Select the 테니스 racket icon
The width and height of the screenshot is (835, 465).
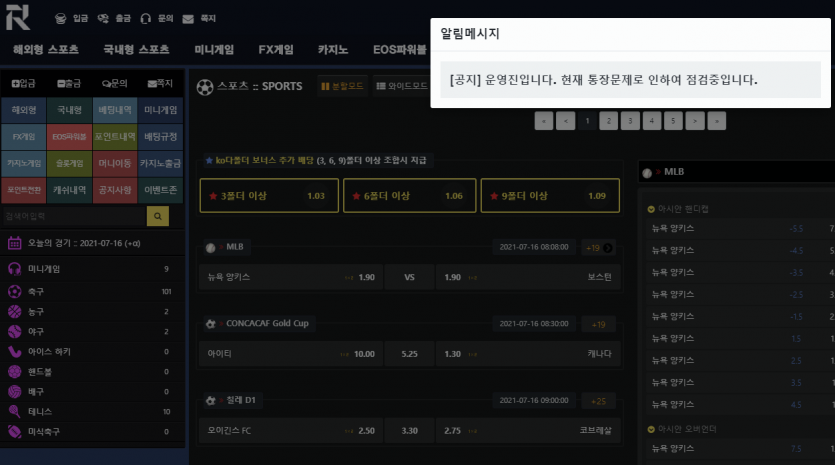(14, 412)
